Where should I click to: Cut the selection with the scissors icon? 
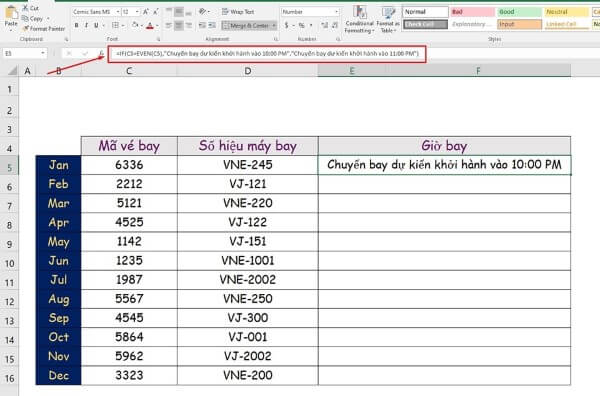[x=25, y=8]
